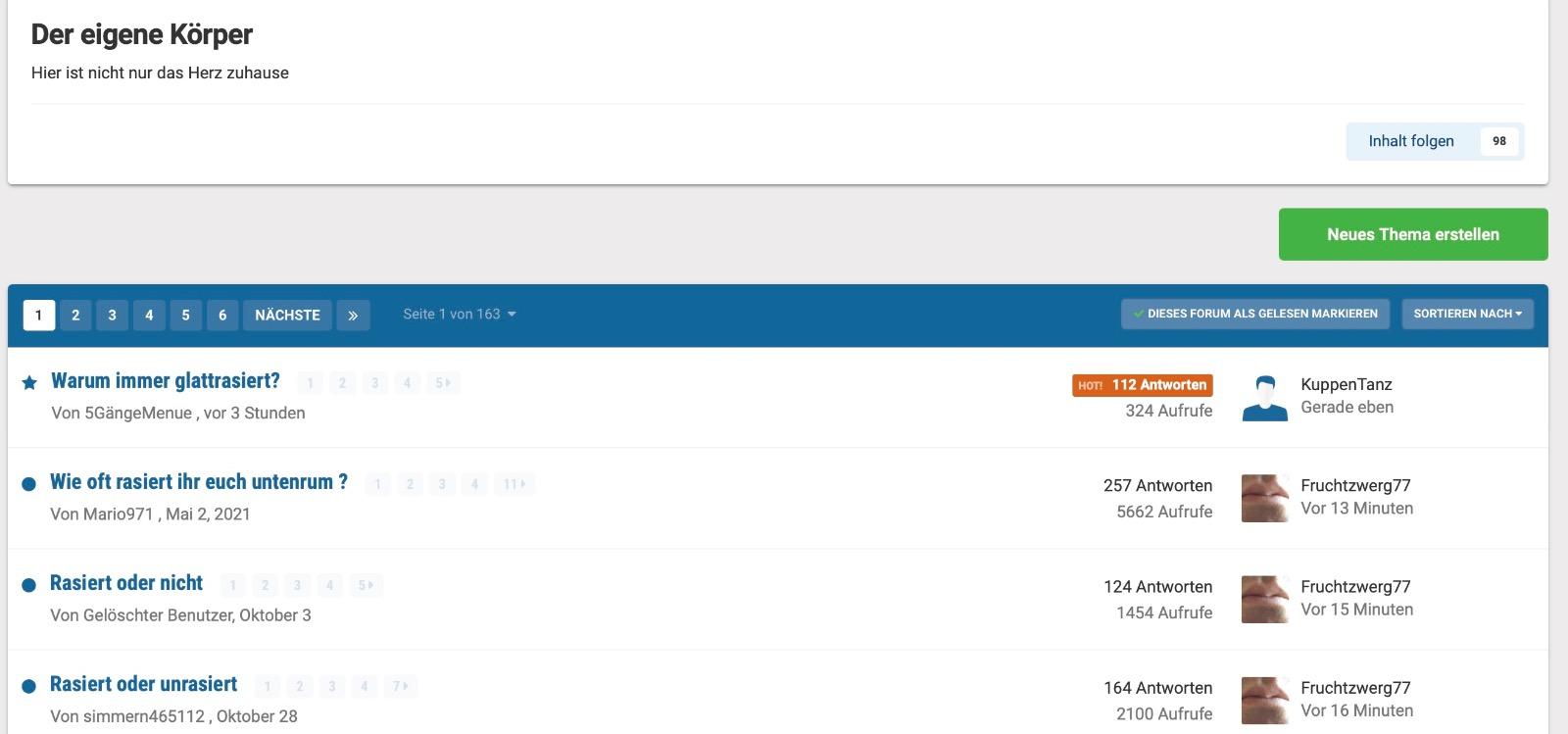Jump to last page double-arrow icon
Screen dimensions: 1568x734
353,315
